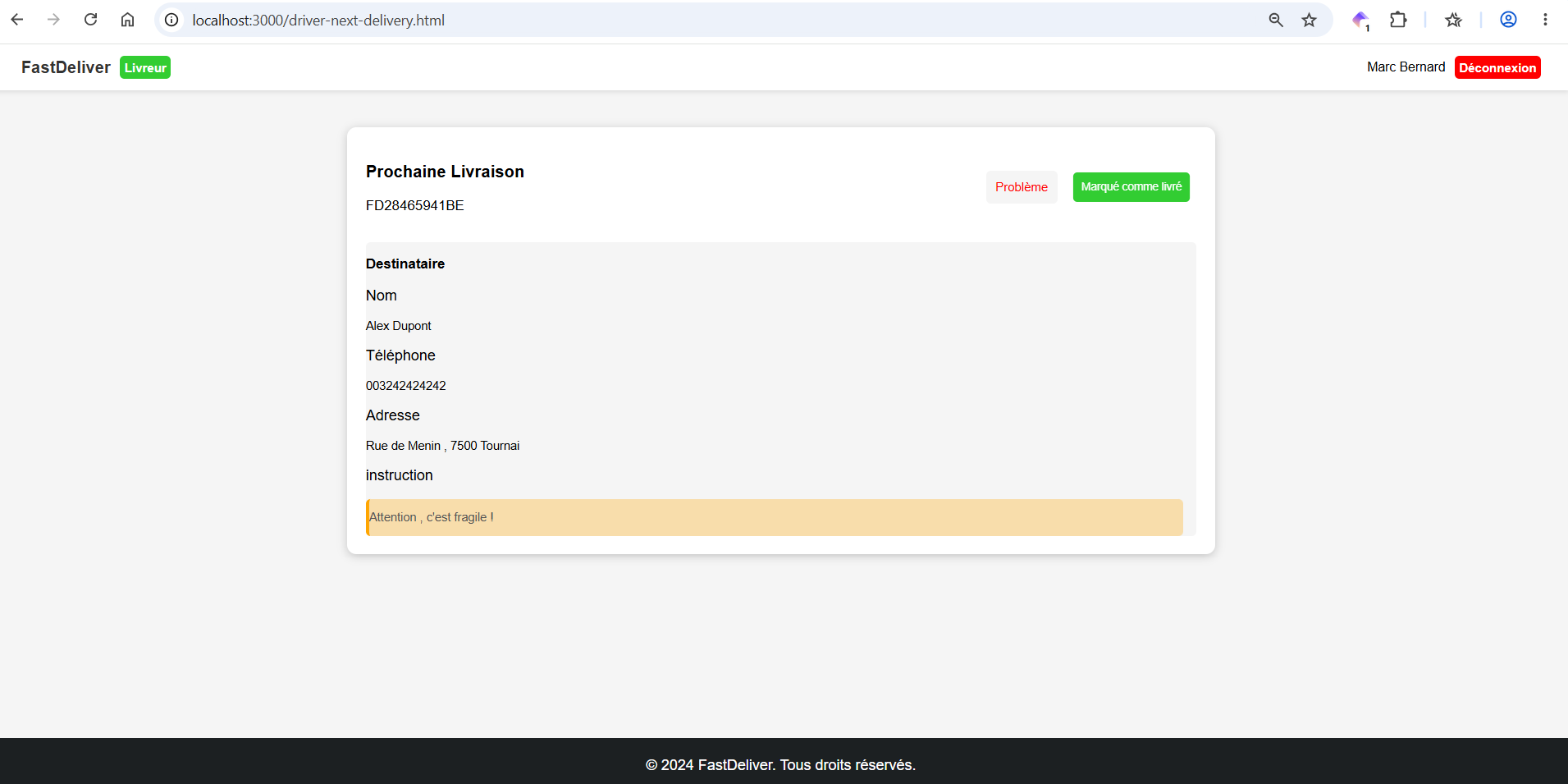1568x784 pixels.
Task: Click recipient name Alex Dupont
Action: click(399, 326)
